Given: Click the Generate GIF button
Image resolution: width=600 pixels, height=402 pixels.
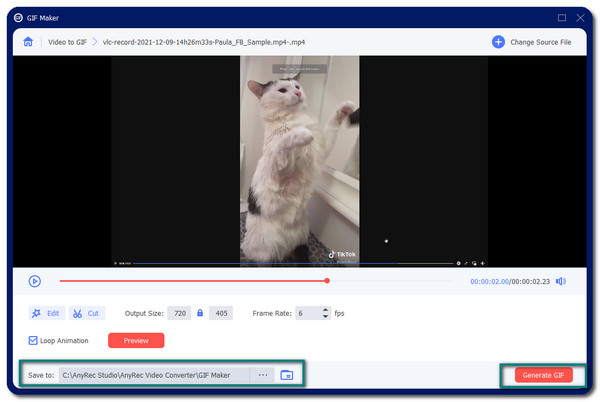Looking at the screenshot, I should 543,375.
